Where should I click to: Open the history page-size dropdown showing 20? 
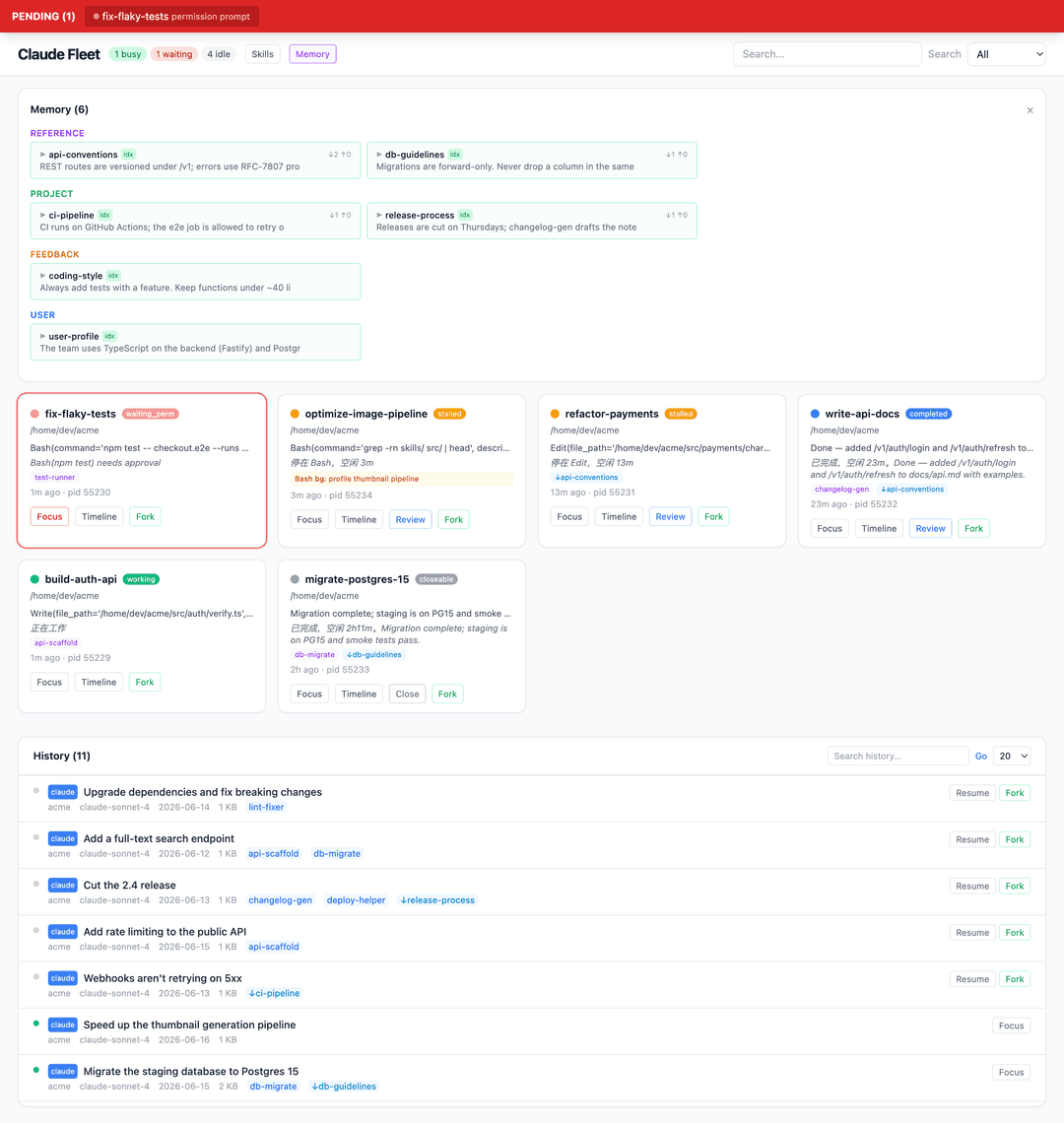click(x=1013, y=757)
